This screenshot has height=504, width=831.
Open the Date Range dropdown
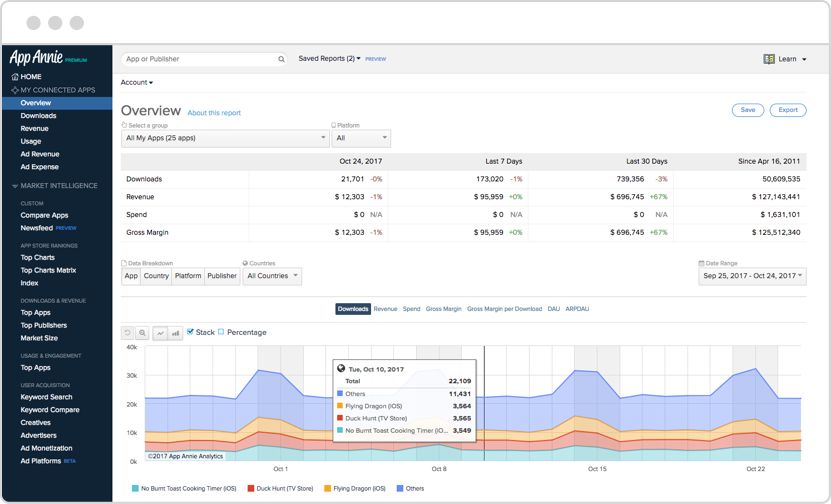(752, 276)
